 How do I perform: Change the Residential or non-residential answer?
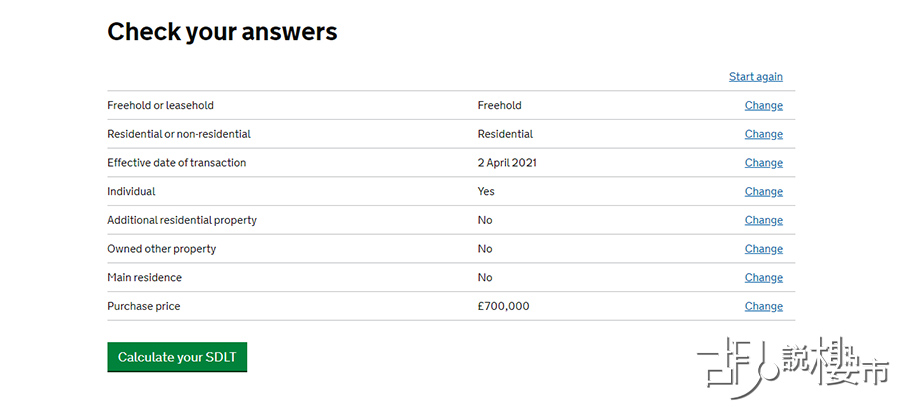pyautogui.click(x=763, y=134)
